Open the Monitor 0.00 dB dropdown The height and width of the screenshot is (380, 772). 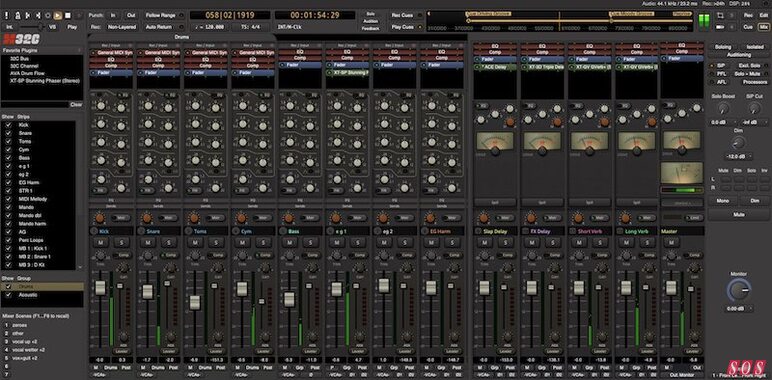[x=739, y=309]
